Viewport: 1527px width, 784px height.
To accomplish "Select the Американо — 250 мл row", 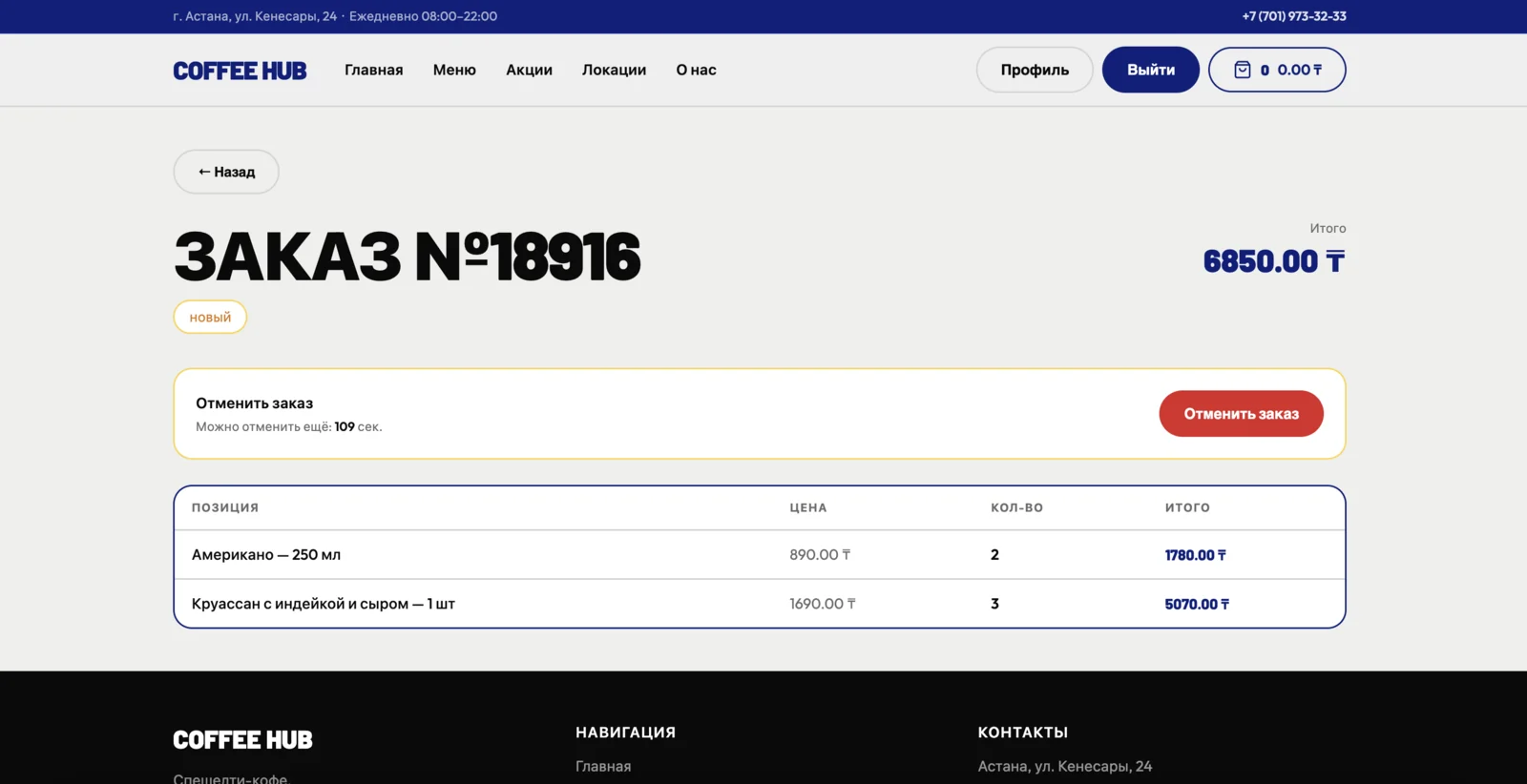I will click(x=266, y=555).
